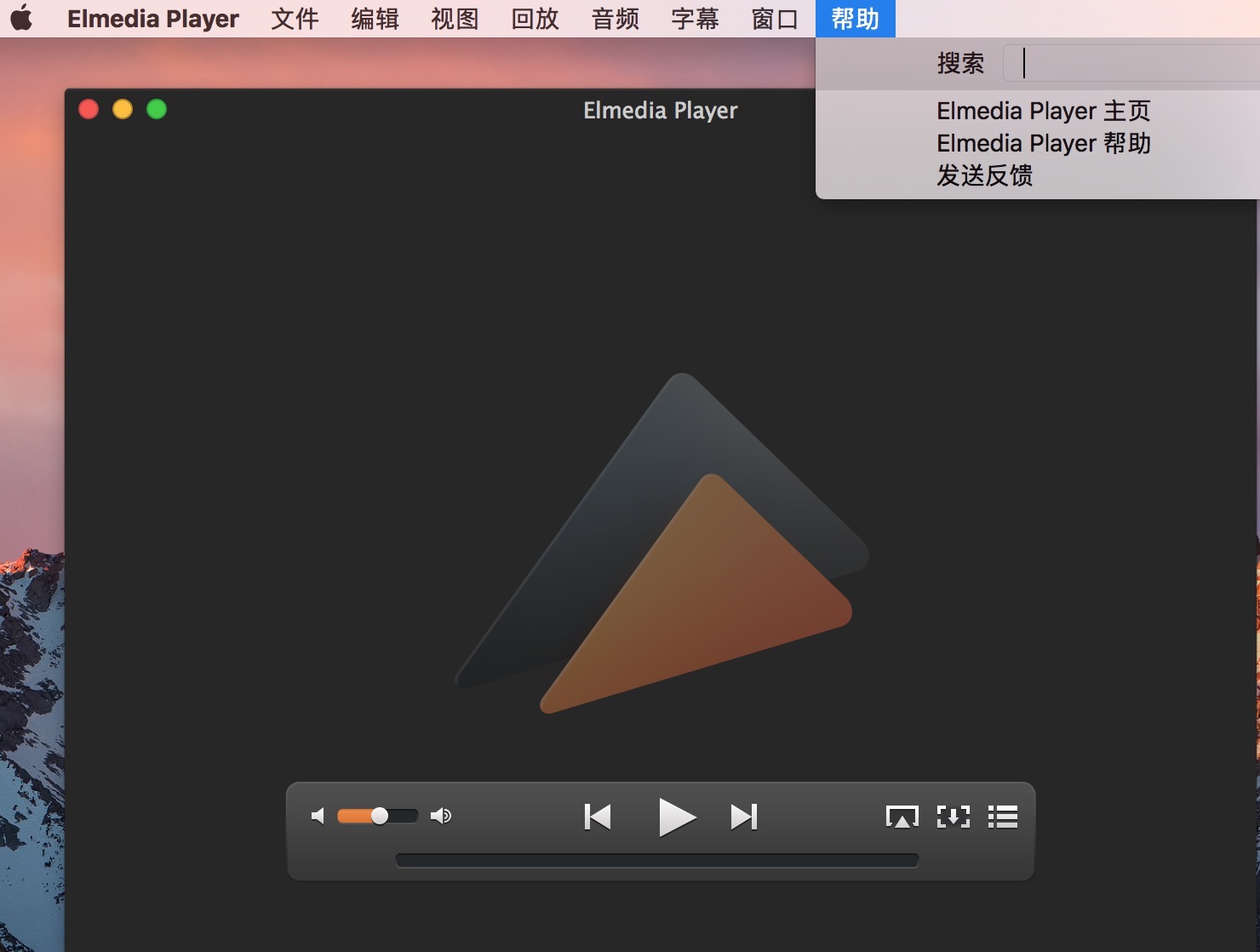This screenshot has width=1260, height=952.
Task: Minimize the Elmedia Player window
Action: pyautogui.click(x=123, y=109)
